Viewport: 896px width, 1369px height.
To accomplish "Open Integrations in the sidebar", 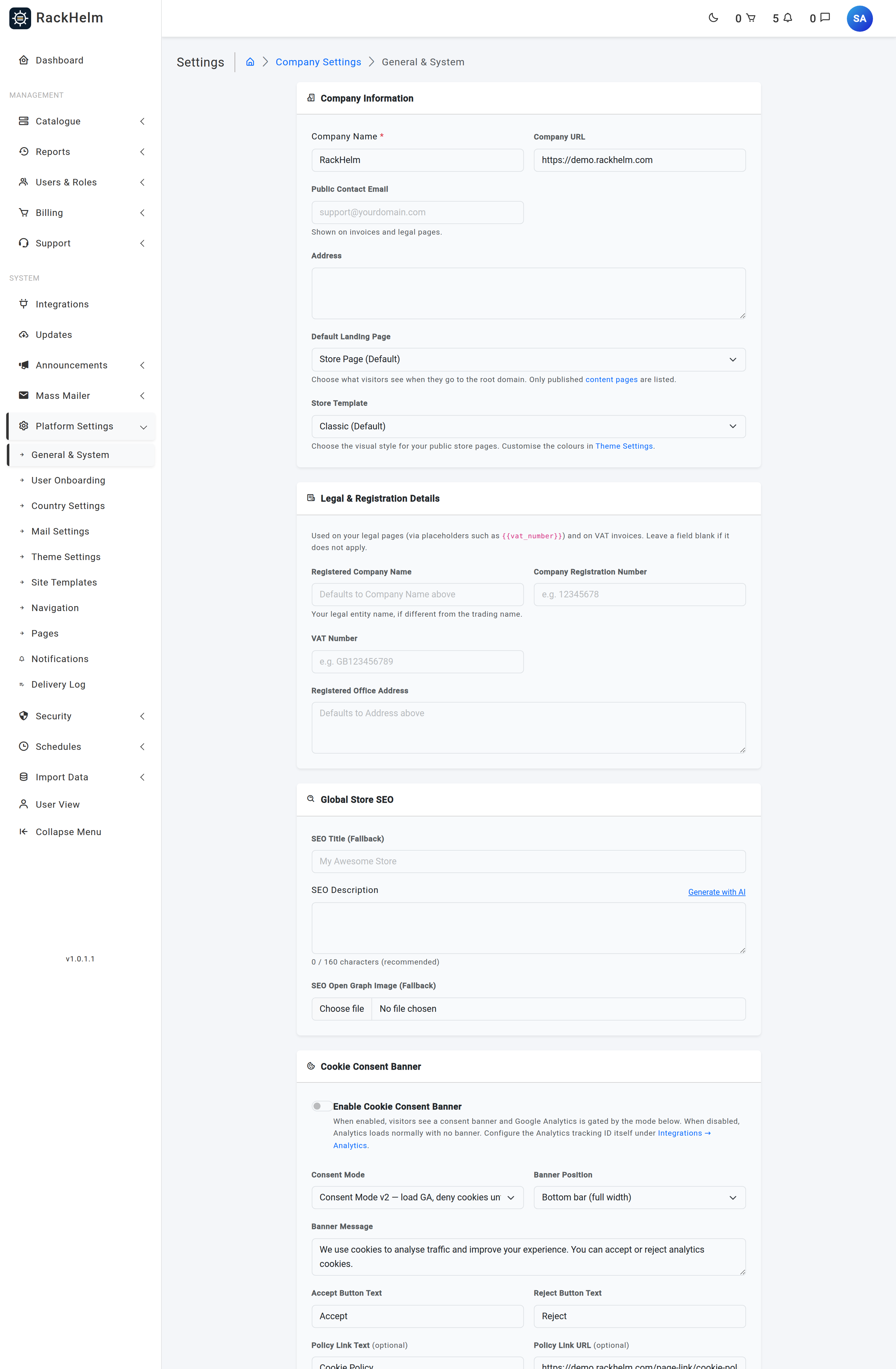I will (81, 304).
